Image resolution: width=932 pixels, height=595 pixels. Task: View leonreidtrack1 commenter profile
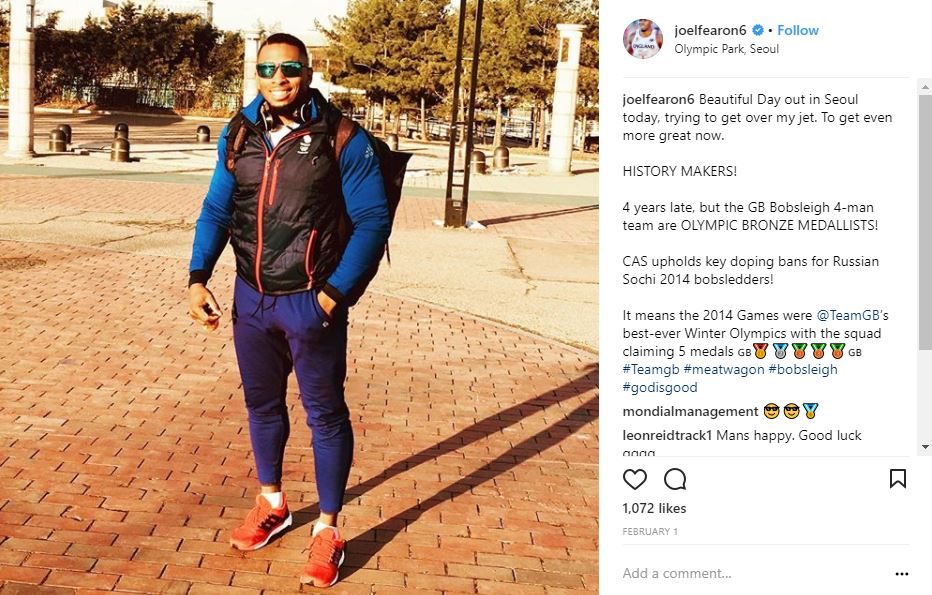click(x=667, y=435)
